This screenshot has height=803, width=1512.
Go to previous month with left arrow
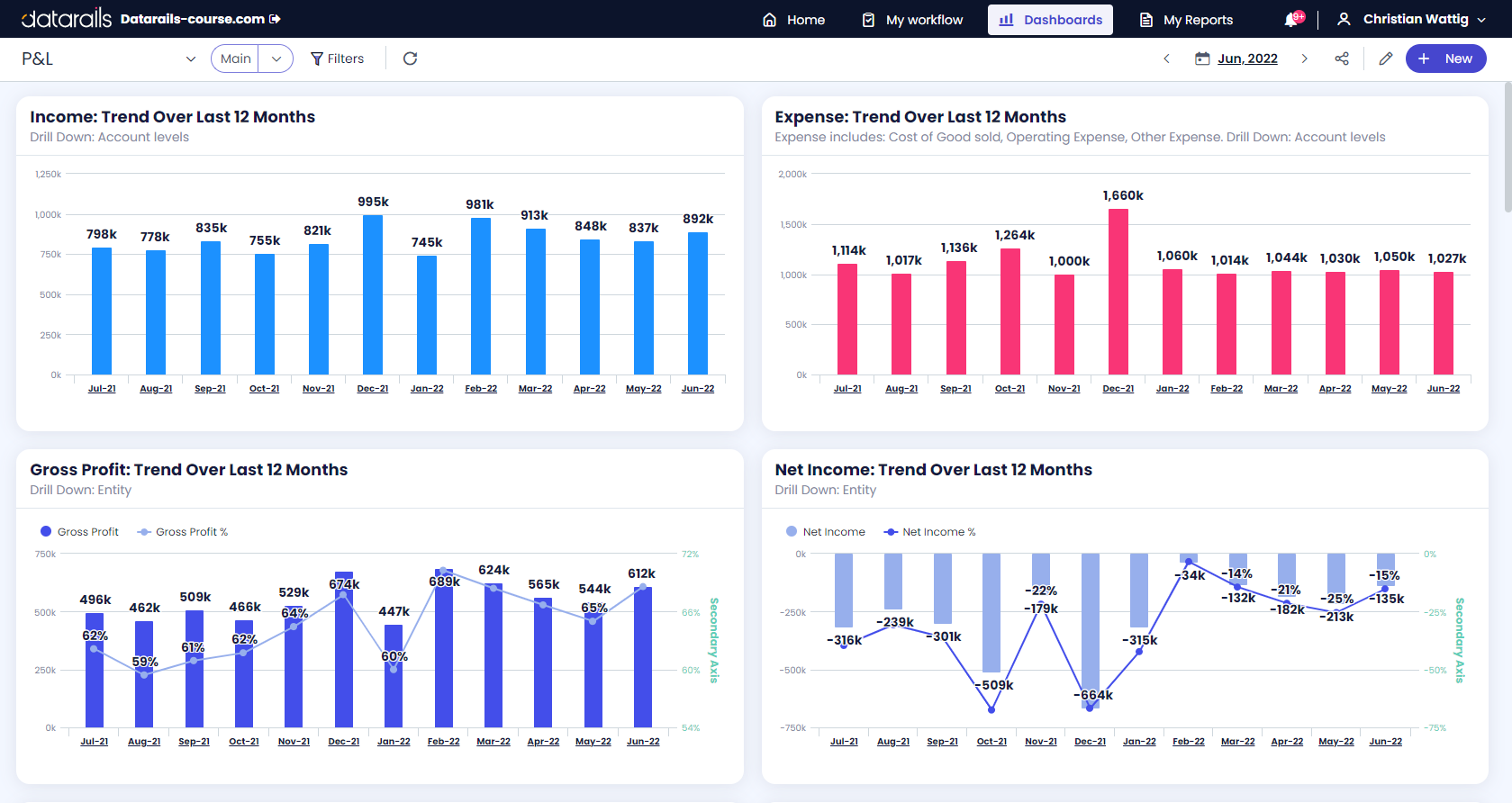click(1167, 59)
